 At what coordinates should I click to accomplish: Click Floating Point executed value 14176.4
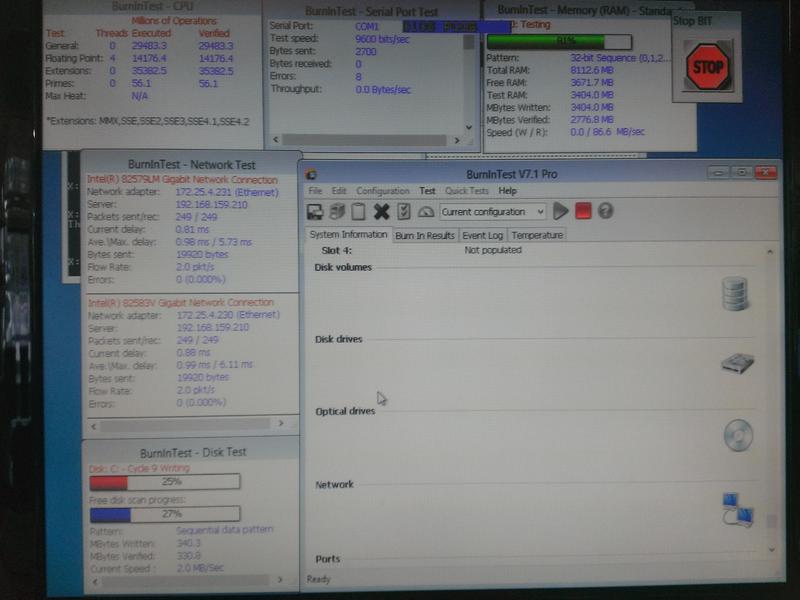(149, 58)
